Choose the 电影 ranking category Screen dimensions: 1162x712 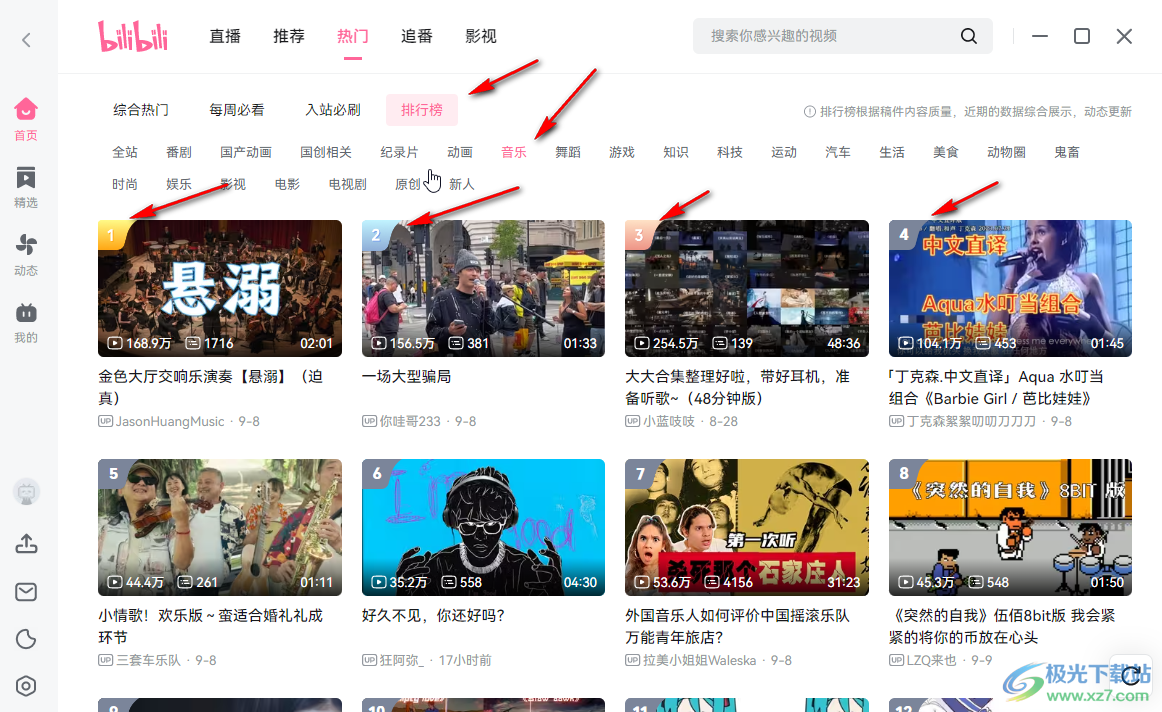coord(287,184)
